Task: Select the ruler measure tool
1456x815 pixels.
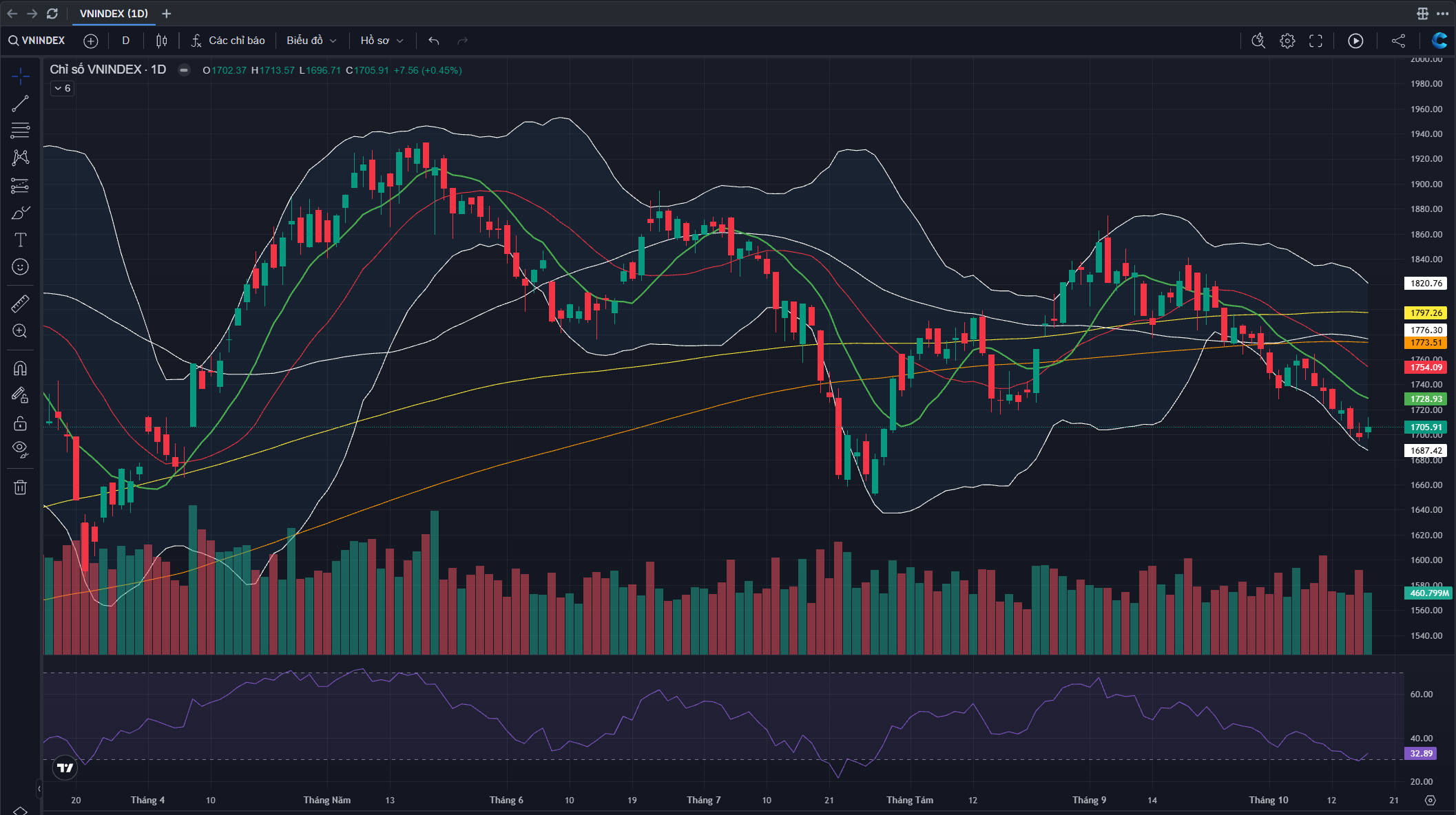Action: [x=21, y=304]
